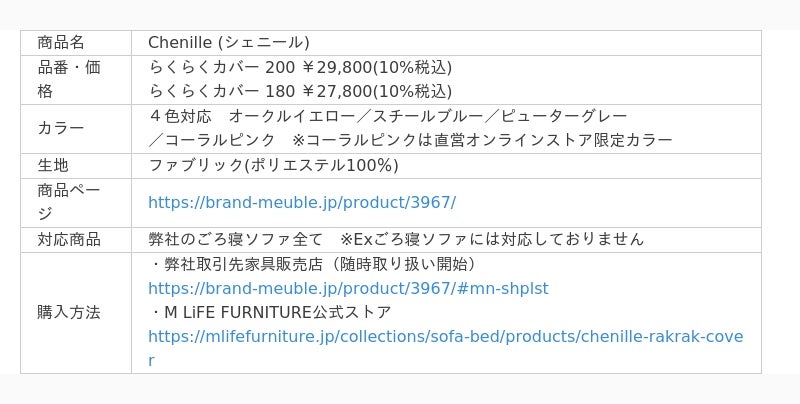Click the カラー row header

pyautogui.click(x=76, y=129)
